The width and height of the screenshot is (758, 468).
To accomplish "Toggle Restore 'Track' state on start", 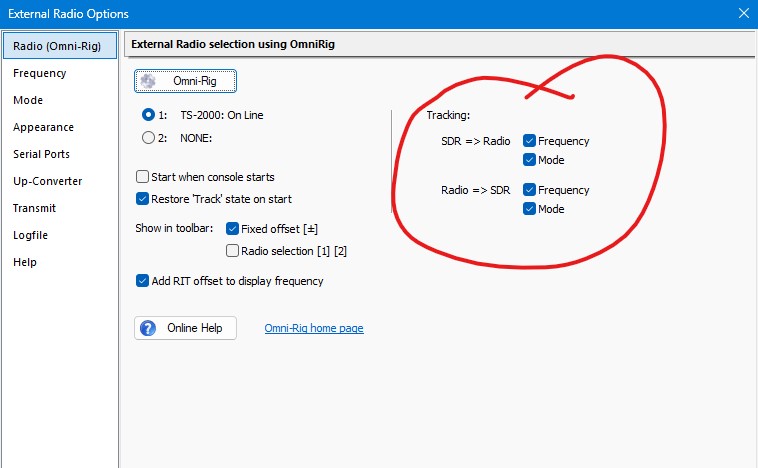I will pos(142,199).
